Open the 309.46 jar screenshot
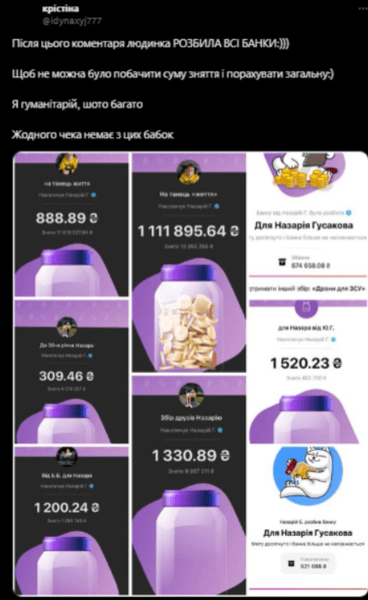Screen dimensions: 368x600 pyautogui.click(x=71, y=372)
